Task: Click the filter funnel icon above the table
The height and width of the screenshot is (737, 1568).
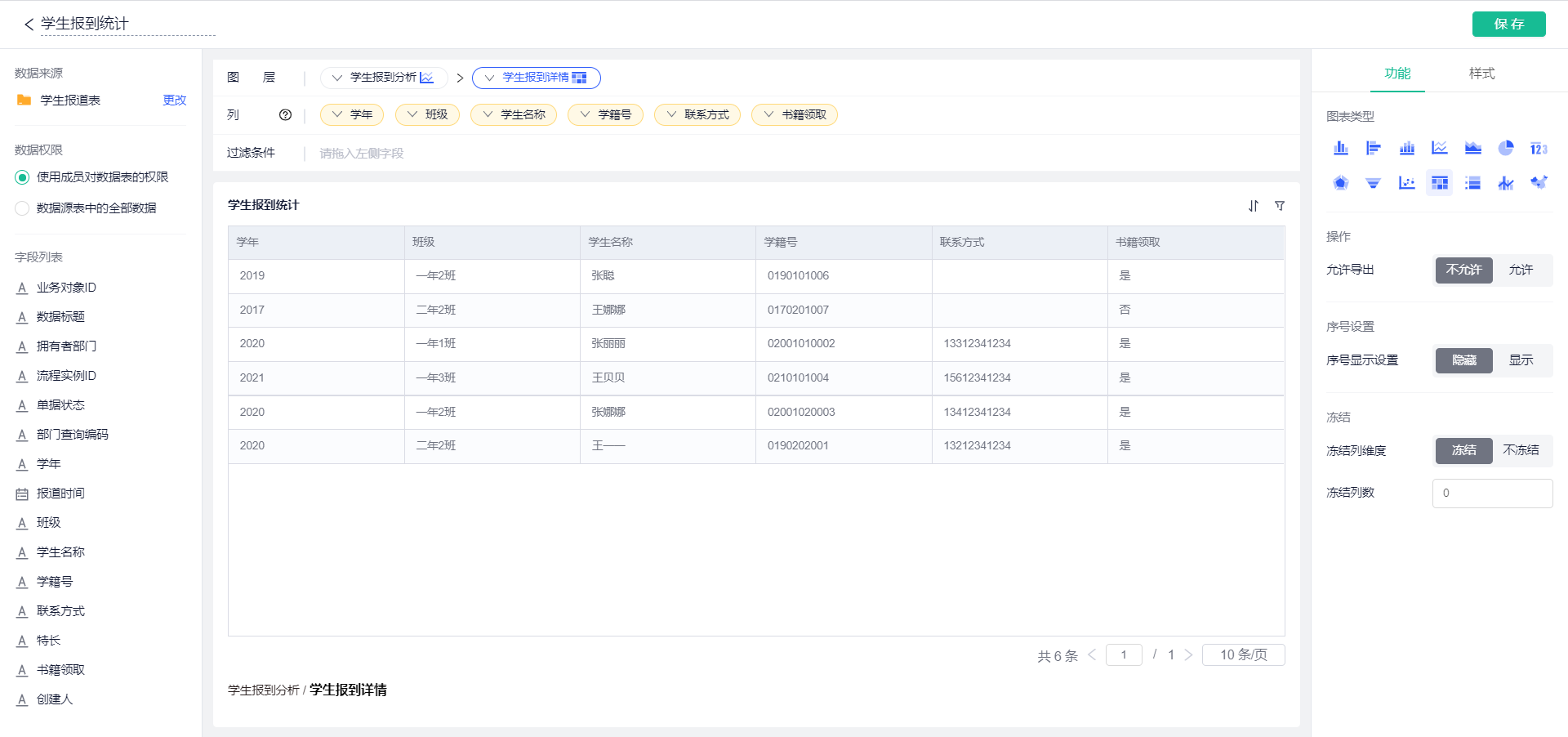Action: 1280,206
